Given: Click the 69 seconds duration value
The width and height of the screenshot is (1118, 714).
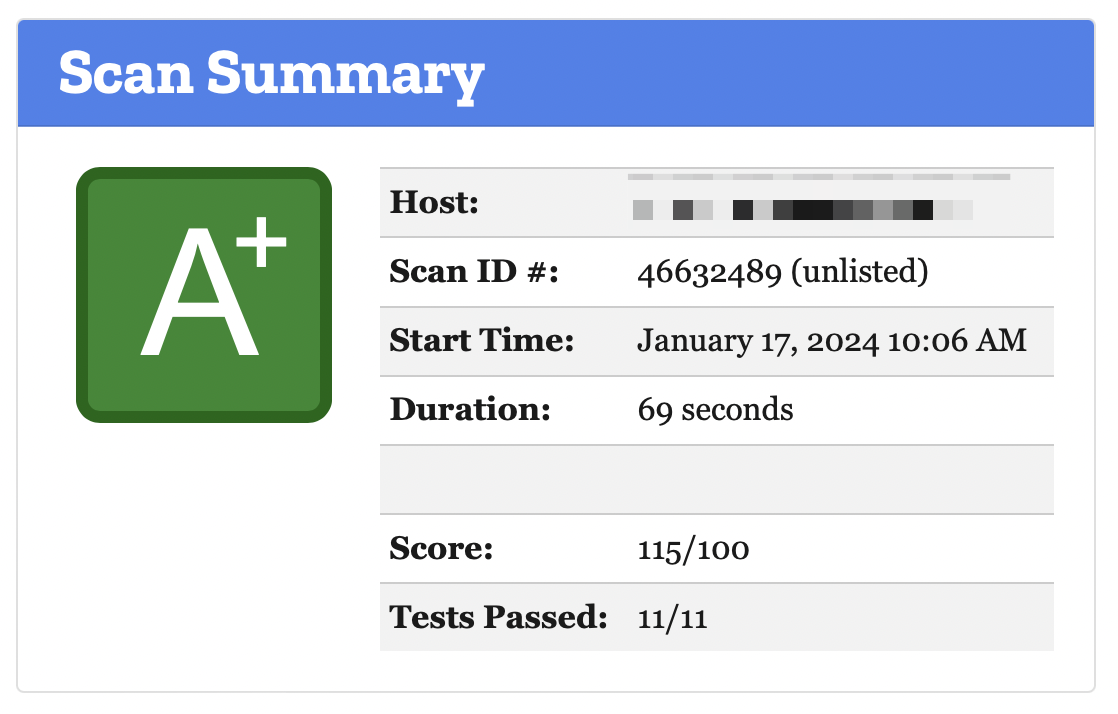Looking at the screenshot, I should tap(715, 410).
